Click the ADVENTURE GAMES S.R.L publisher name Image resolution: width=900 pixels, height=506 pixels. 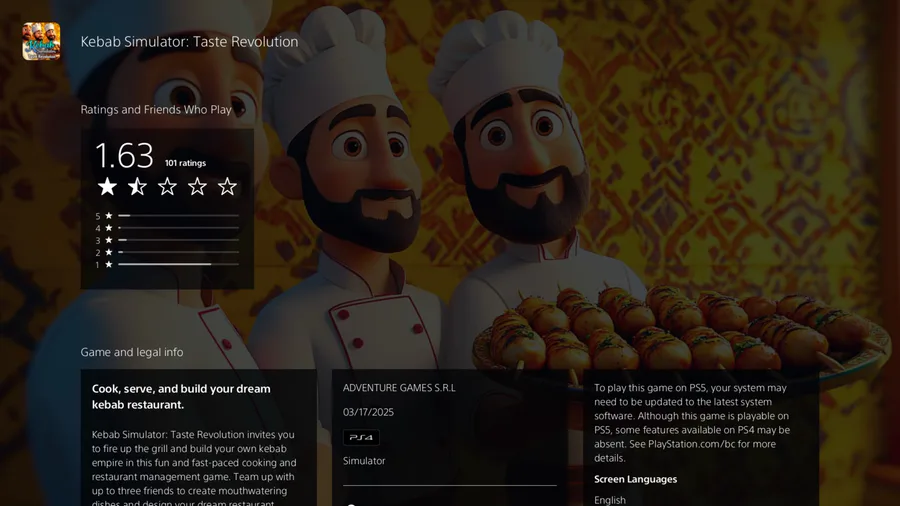(399, 388)
